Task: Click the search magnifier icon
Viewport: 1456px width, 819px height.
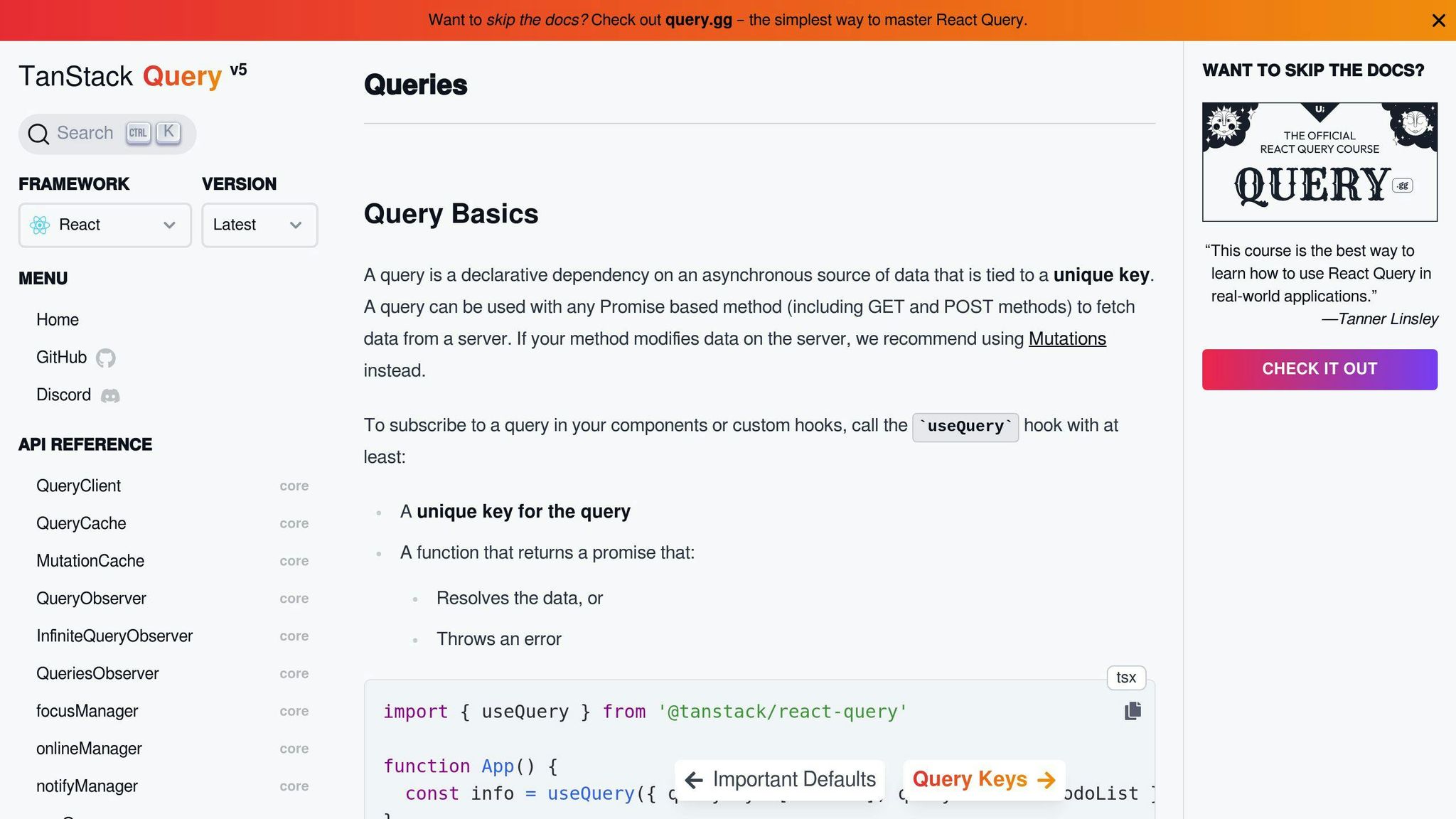Action: coord(38,134)
